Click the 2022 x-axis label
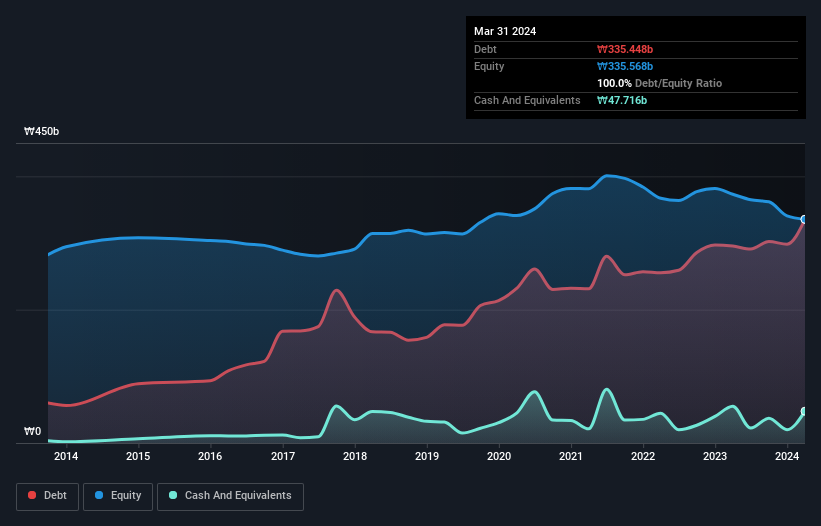This screenshot has height=526, width=821. point(643,456)
